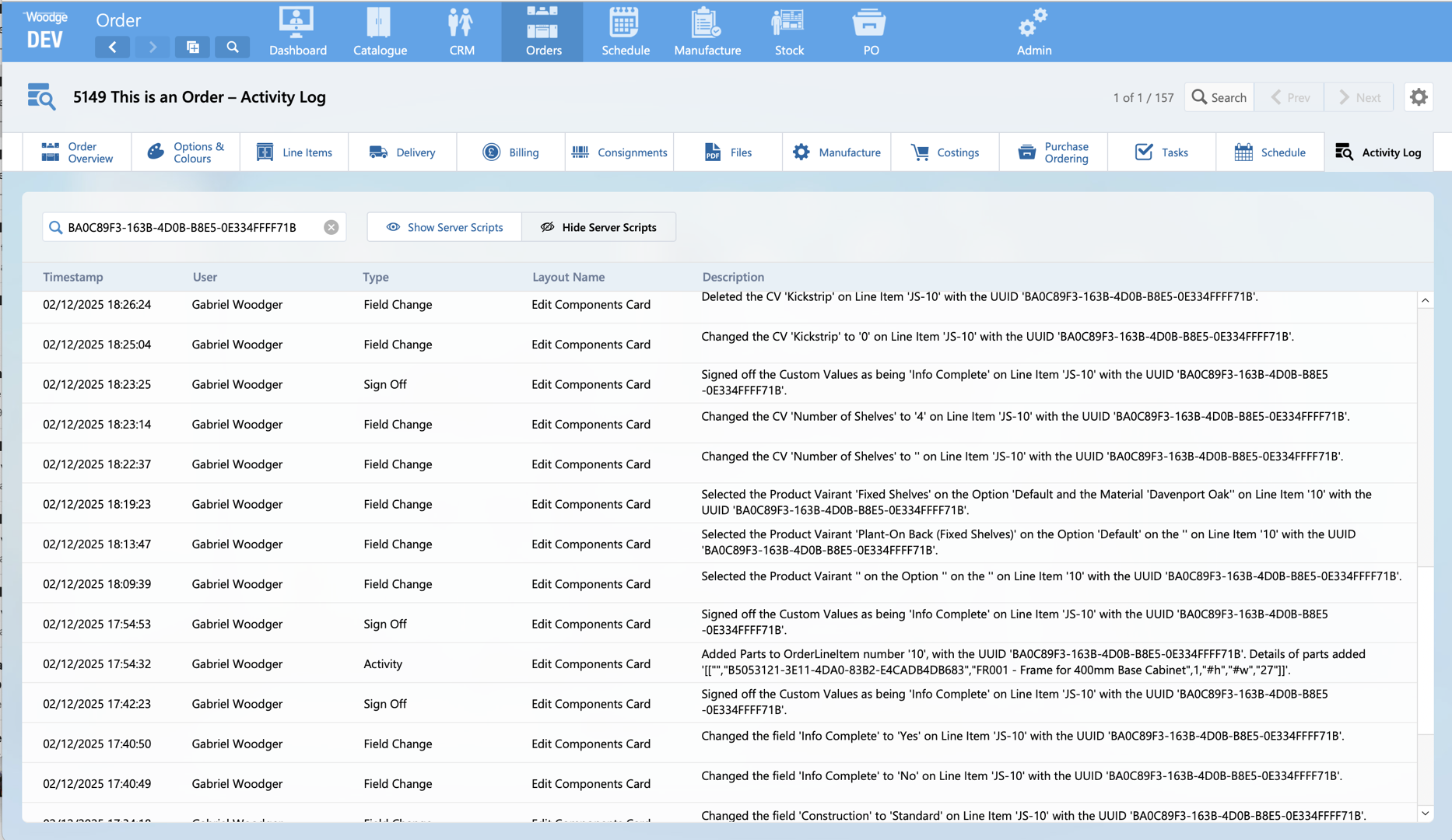Open the Schedule tab in order tabs

tap(1270, 152)
